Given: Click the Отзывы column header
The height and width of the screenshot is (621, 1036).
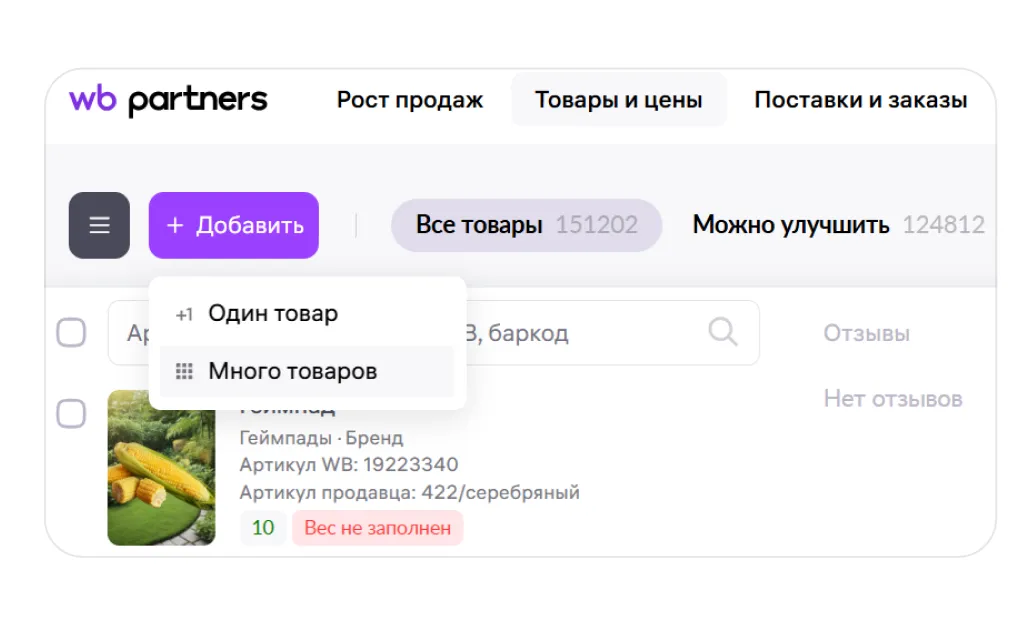Looking at the screenshot, I should pos(866,333).
